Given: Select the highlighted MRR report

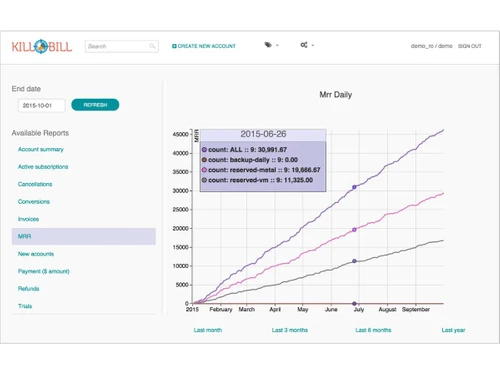Looking at the screenshot, I should (84, 236).
